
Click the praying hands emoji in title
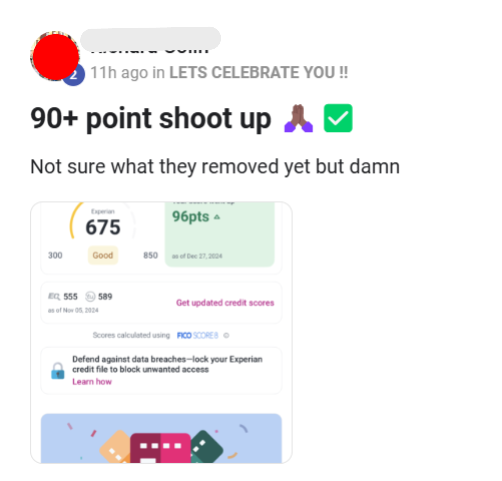pyautogui.click(x=299, y=118)
